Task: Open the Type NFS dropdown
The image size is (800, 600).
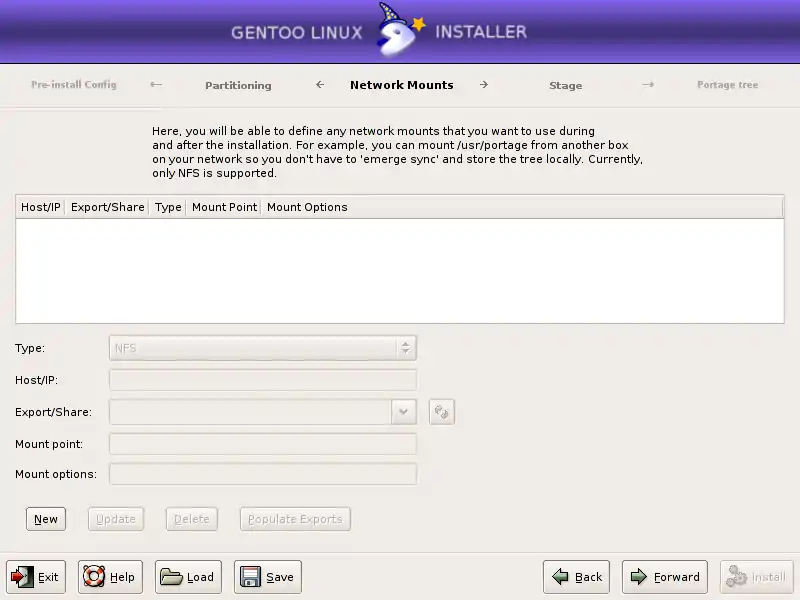Action: [262, 348]
